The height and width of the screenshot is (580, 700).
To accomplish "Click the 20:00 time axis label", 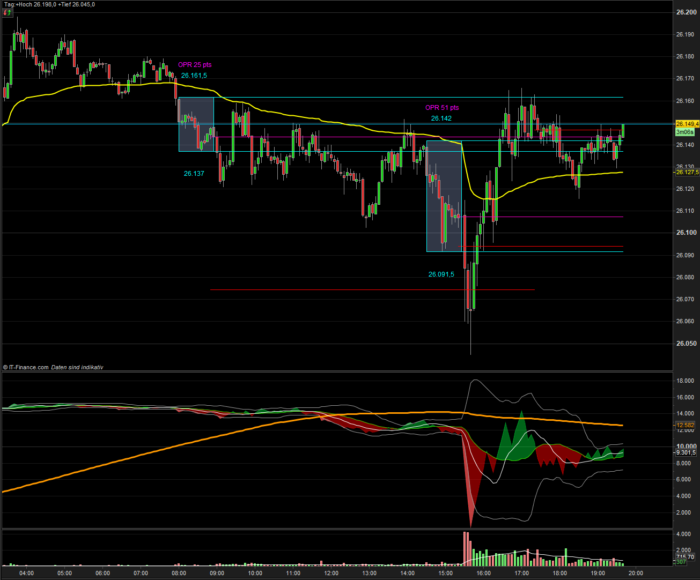I will click(636, 573).
